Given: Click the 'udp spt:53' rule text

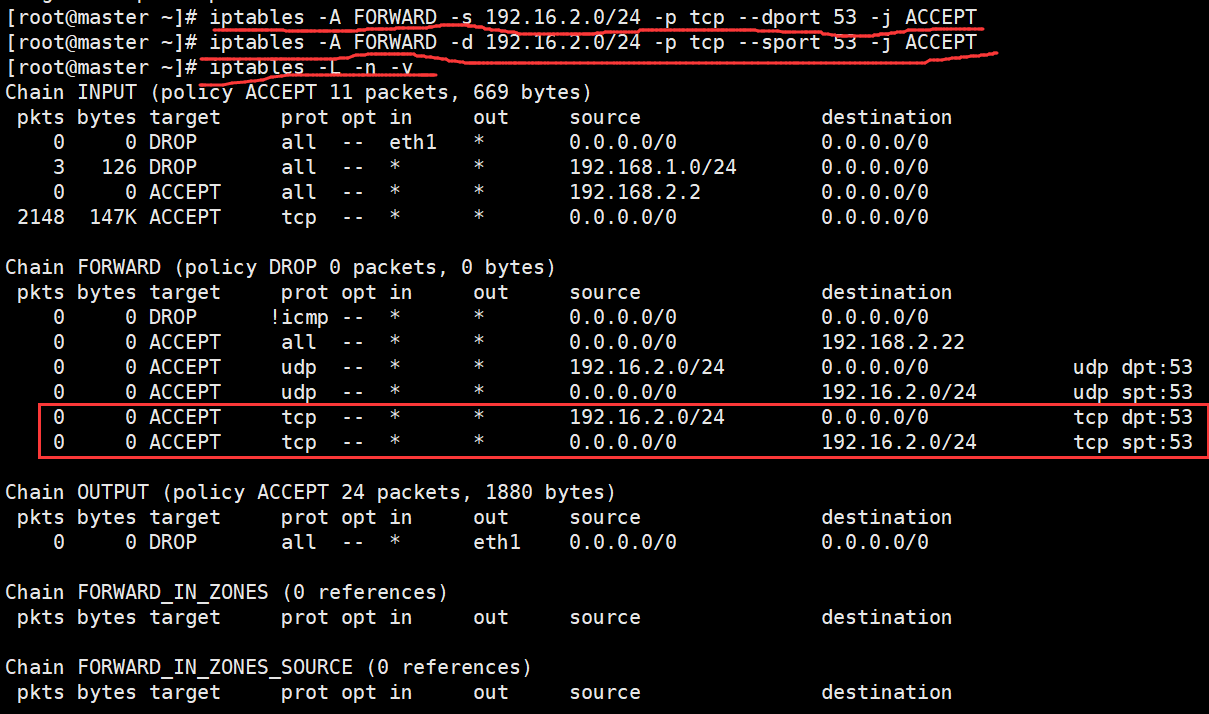Looking at the screenshot, I should pyautogui.click(x=1133, y=392).
